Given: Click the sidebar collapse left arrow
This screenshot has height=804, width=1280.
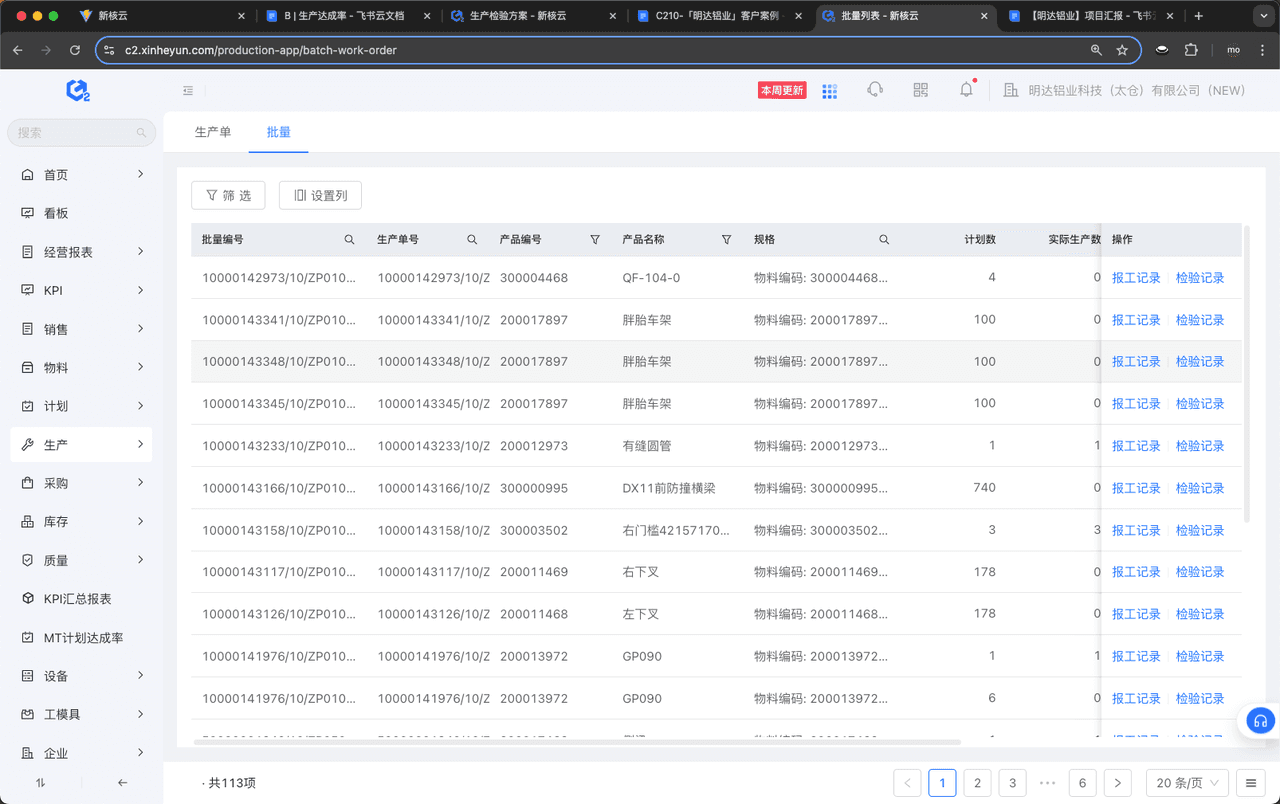Looking at the screenshot, I should [122, 783].
